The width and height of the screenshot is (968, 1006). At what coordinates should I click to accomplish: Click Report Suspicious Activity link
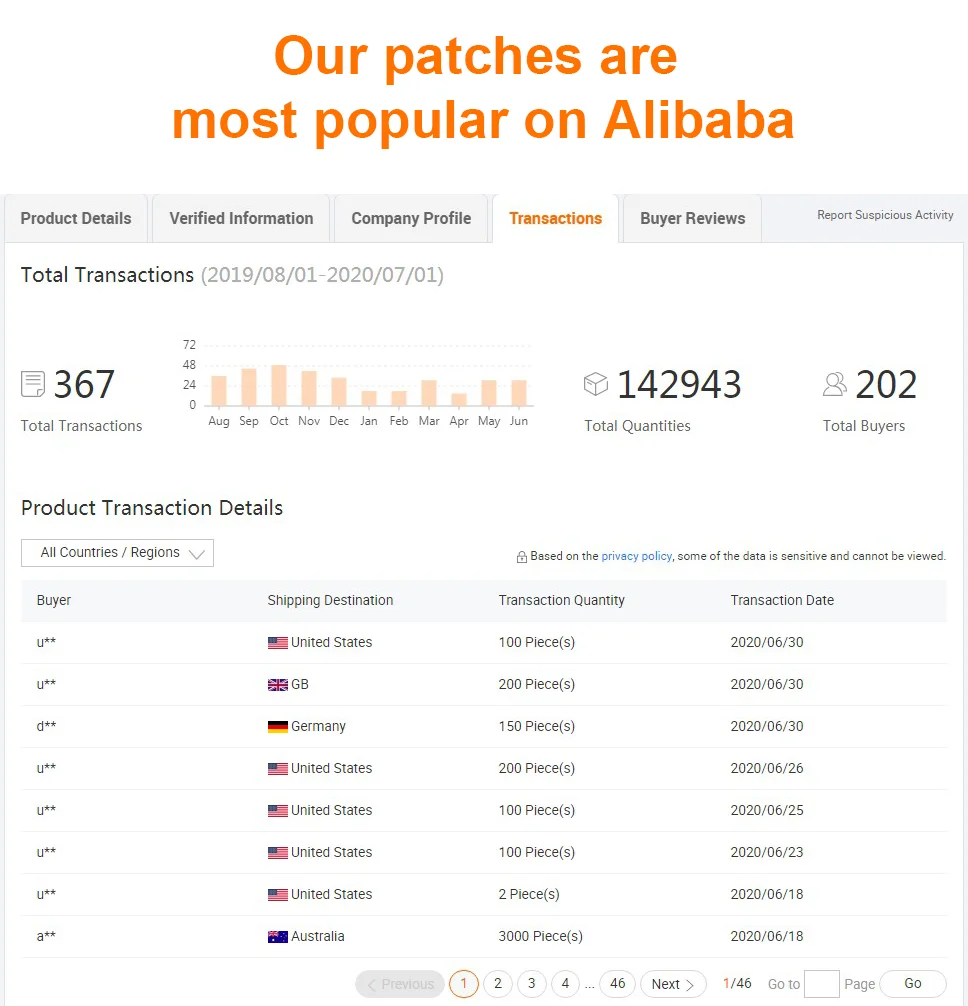click(x=885, y=215)
